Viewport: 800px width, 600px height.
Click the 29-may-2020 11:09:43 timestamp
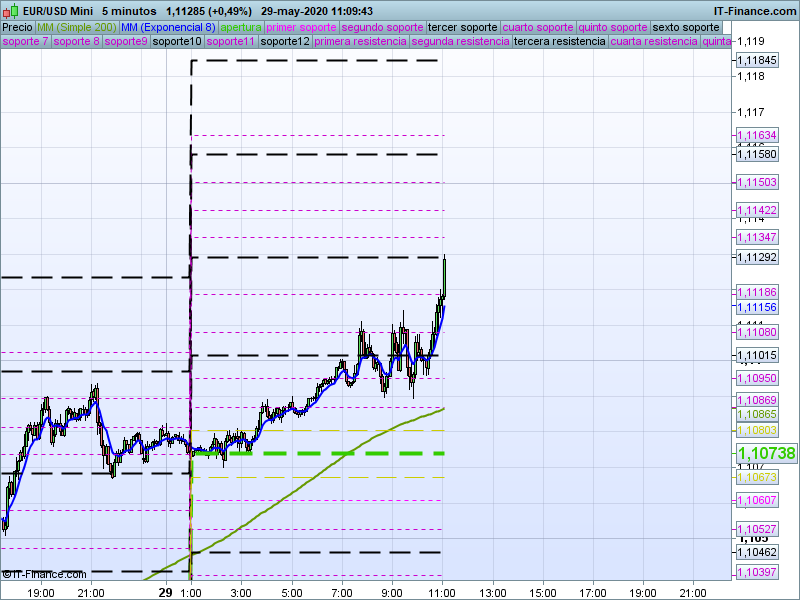pos(317,11)
